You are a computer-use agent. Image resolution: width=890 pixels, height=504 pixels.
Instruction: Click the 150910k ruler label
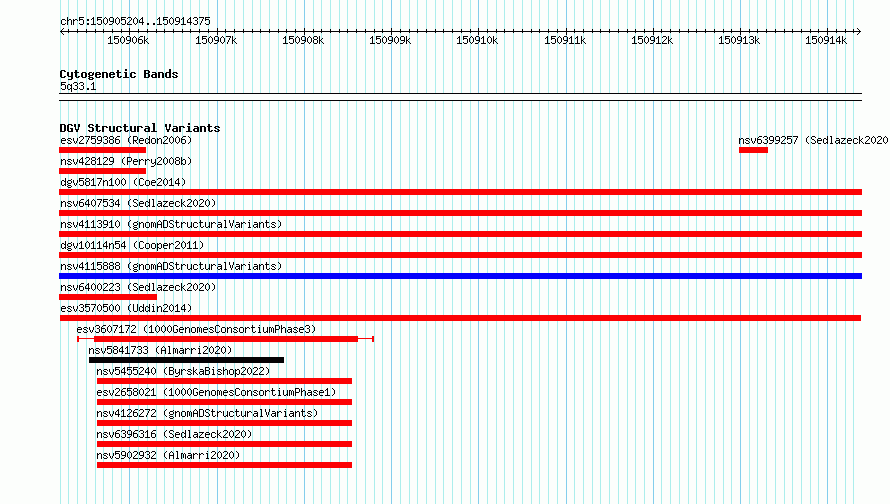coord(477,40)
